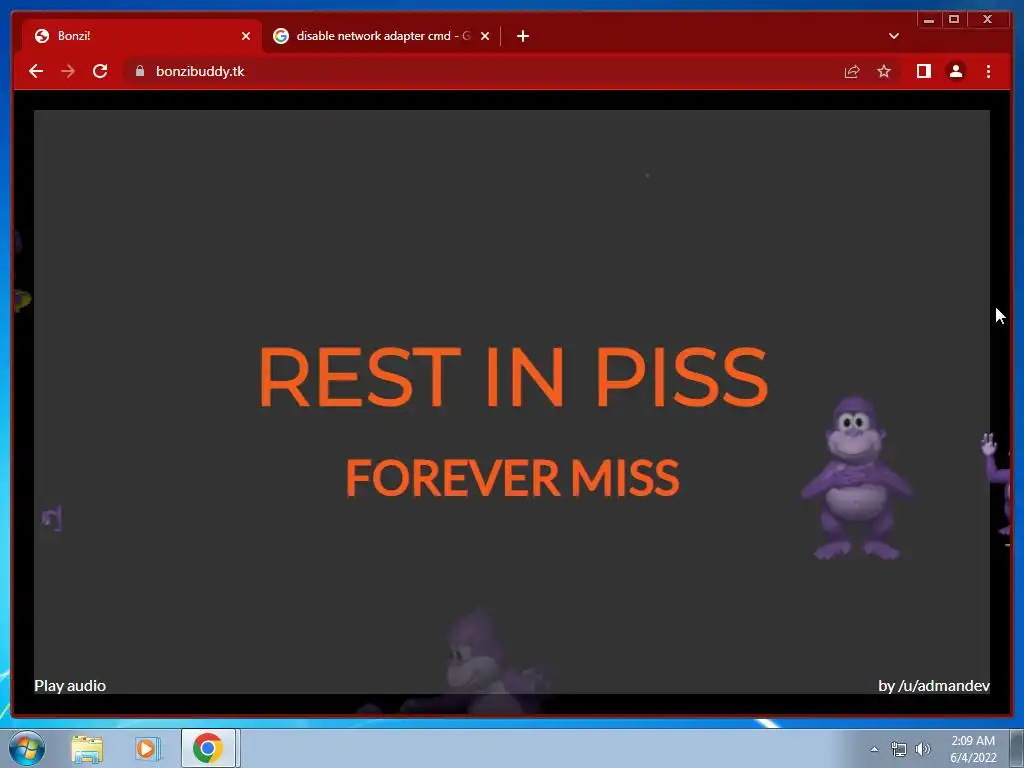Open Windows Explorer from the taskbar
Viewport: 1024px width, 768px height.
pyautogui.click(x=87, y=748)
